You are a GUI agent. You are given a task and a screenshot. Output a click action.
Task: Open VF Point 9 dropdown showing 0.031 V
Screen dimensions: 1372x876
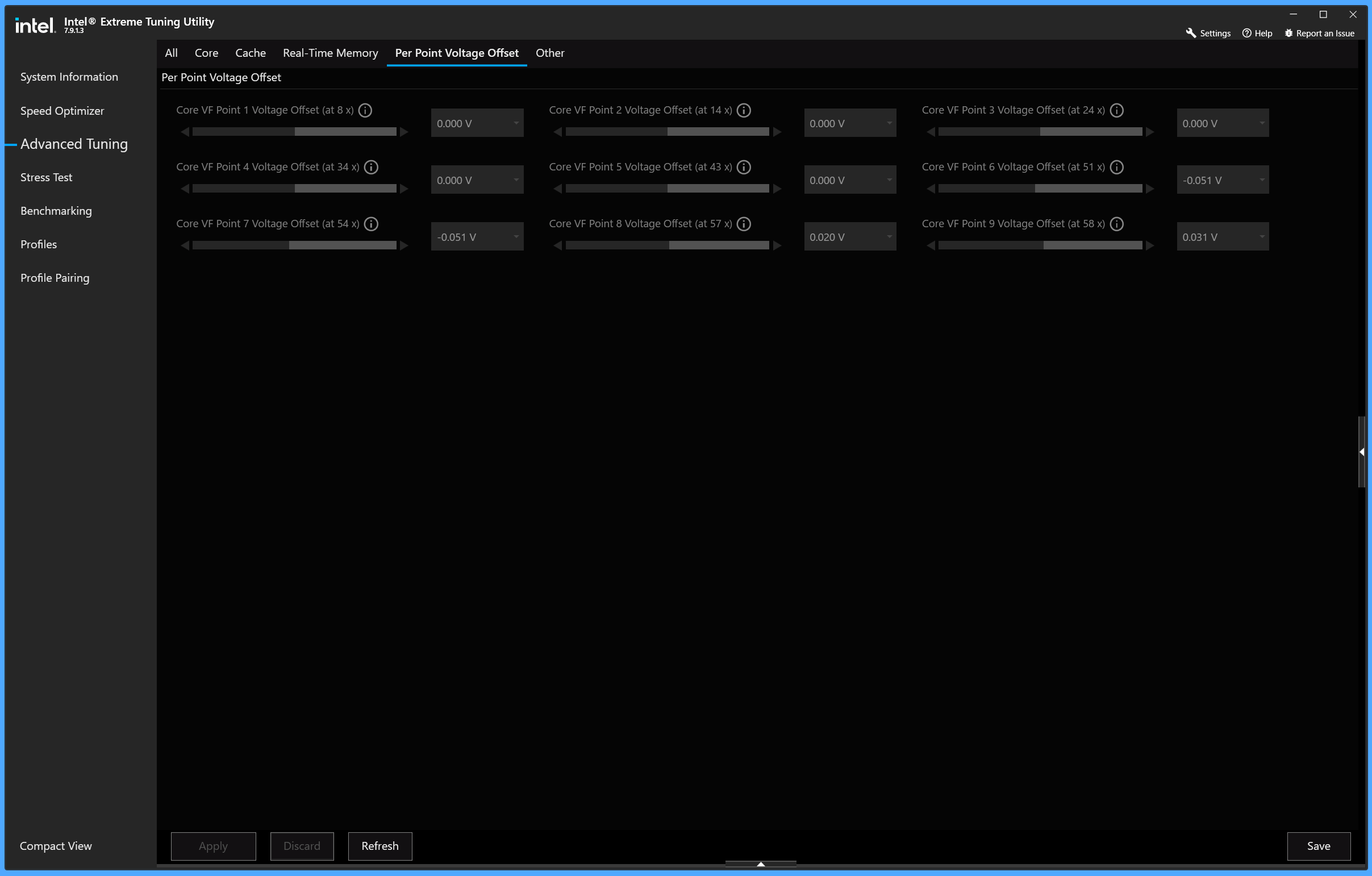[1223, 237]
